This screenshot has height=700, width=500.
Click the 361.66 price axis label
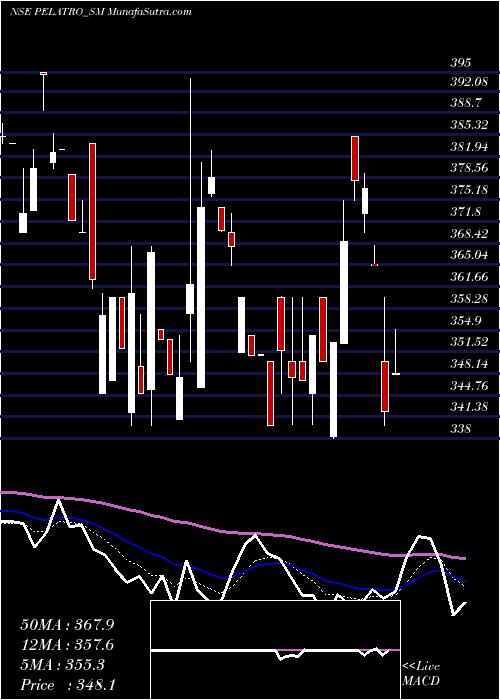(468, 277)
